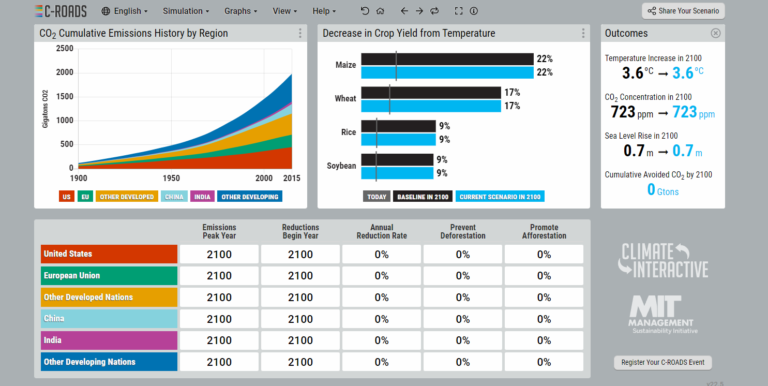768x386 pixels.
Task: Click the Wheat current scenario blue bar
Action: 431,106
